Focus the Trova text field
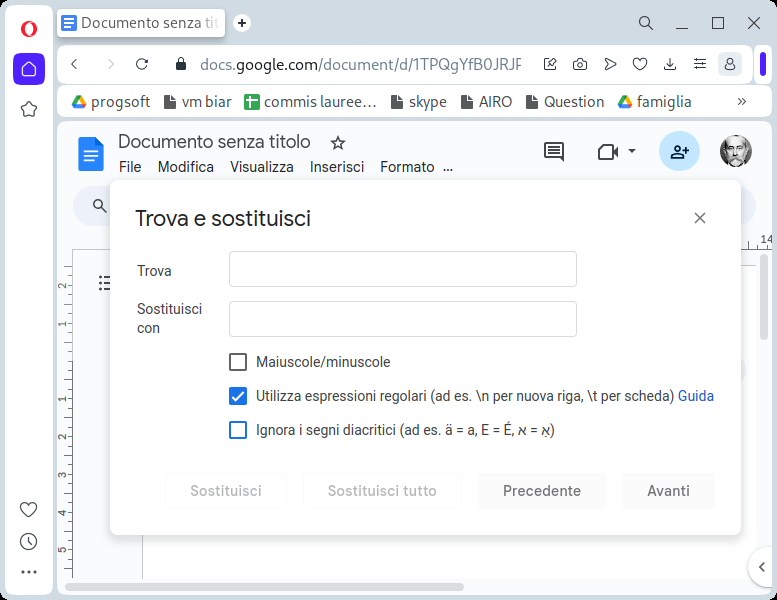Image resolution: width=777 pixels, height=600 pixels. click(x=402, y=269)
